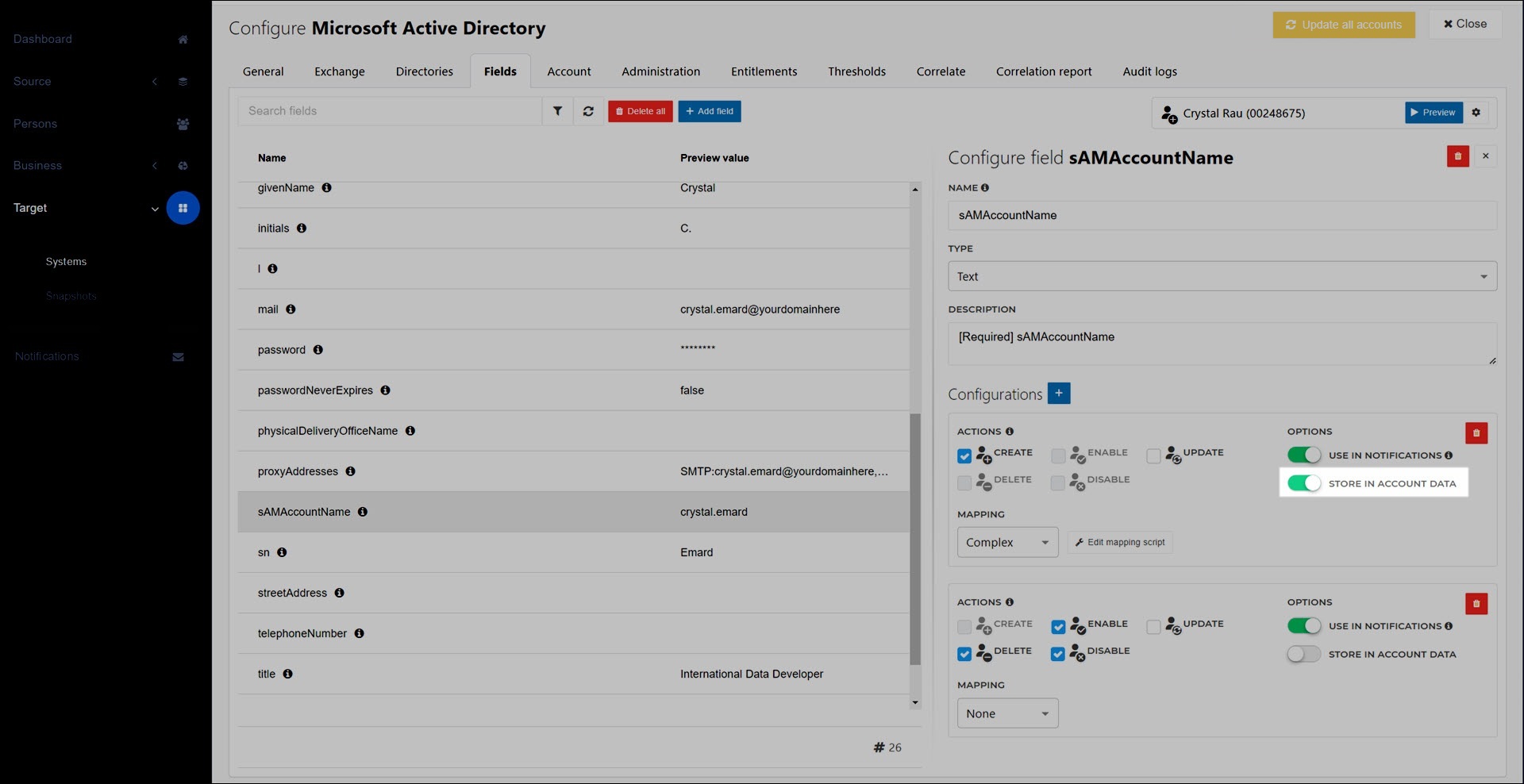Check Update in first configuration
1524x784 pixels.
click(1153, 456)
